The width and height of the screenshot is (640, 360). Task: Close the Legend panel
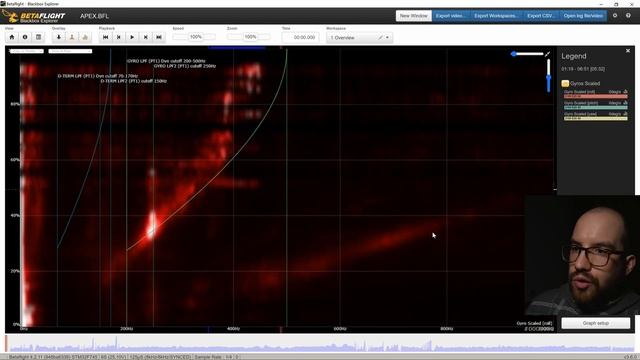(628, 51)
